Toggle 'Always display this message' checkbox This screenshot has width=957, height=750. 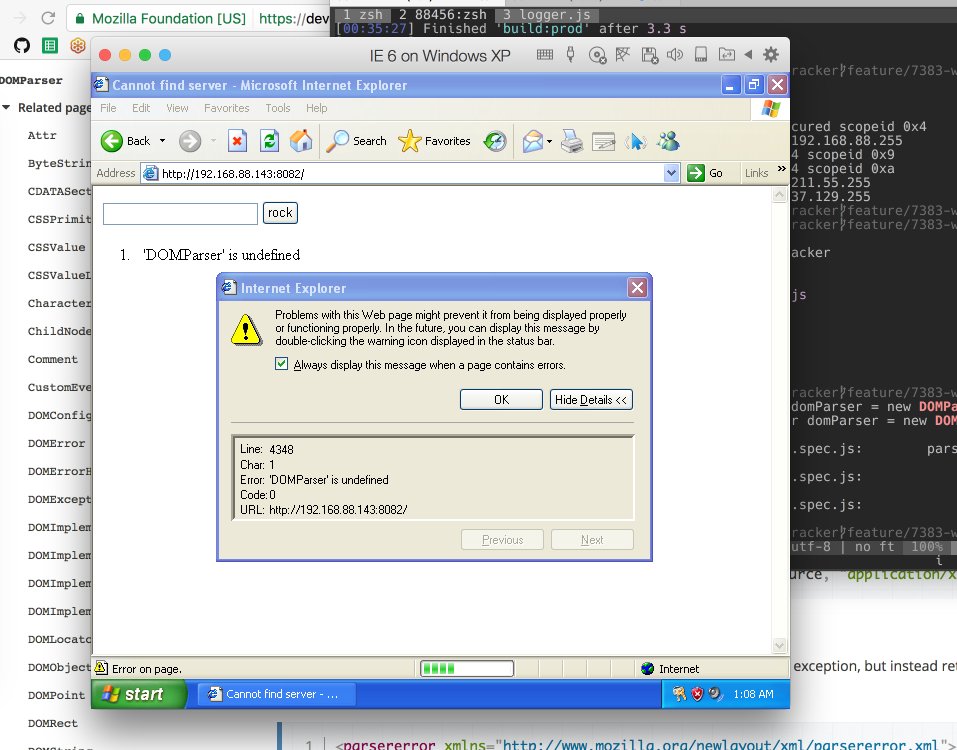click(281, 364)
